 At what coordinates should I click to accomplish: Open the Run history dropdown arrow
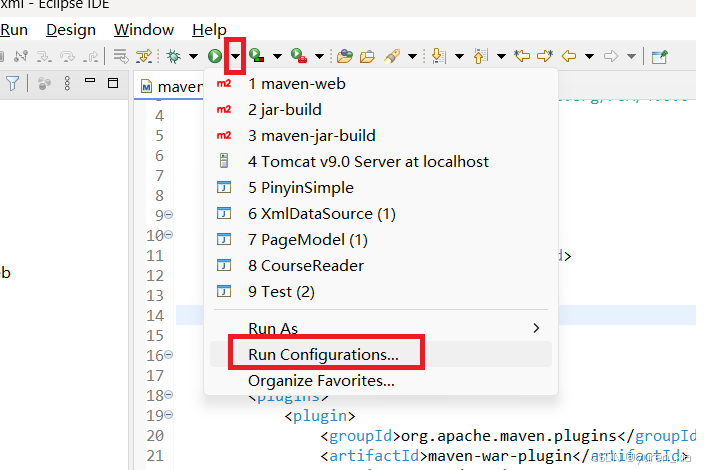pyautogui.click(x=235, y=57)
